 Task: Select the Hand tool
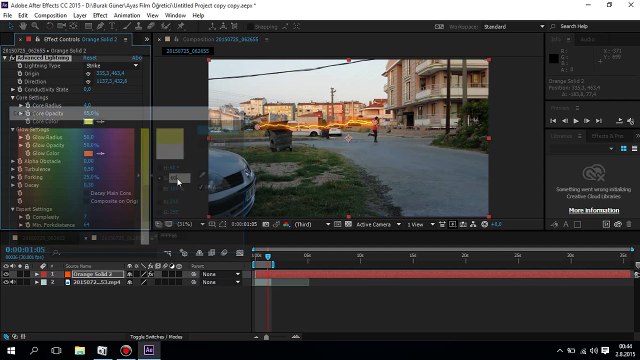point(23,26)
